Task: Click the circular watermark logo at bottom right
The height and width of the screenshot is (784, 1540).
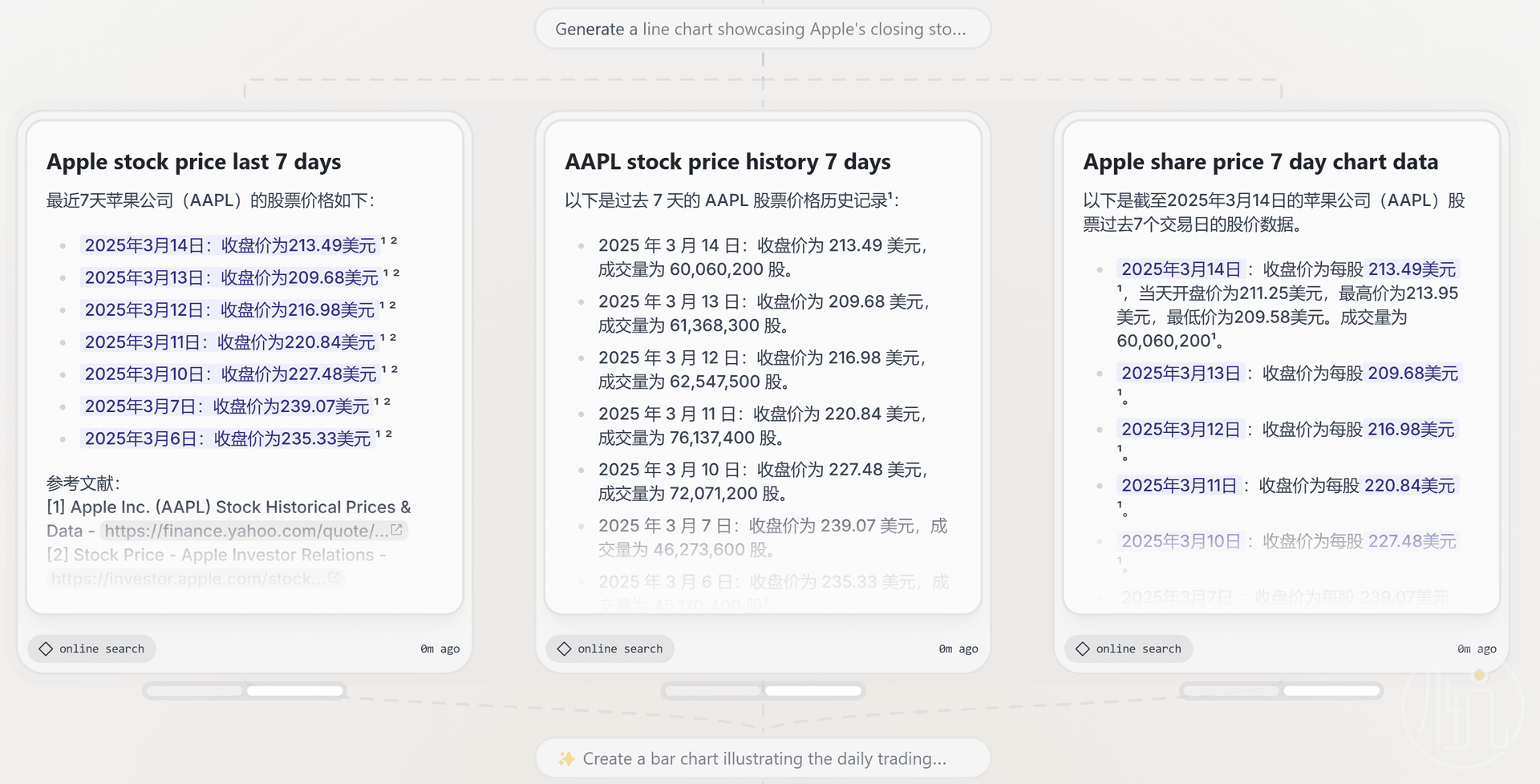Action: click(x=1462, y=707)
